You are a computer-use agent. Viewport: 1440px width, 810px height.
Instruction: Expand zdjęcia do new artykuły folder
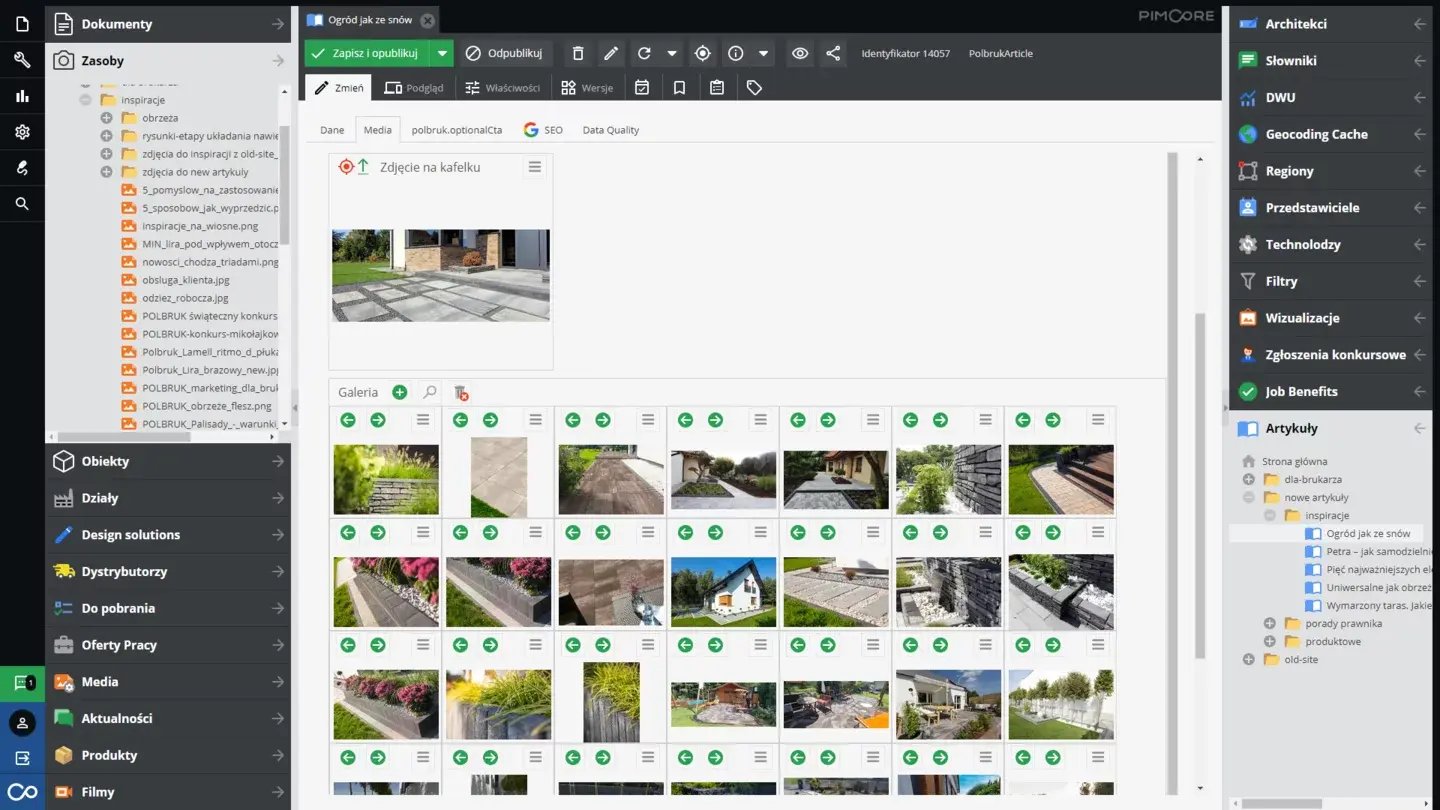coord(106,172)
